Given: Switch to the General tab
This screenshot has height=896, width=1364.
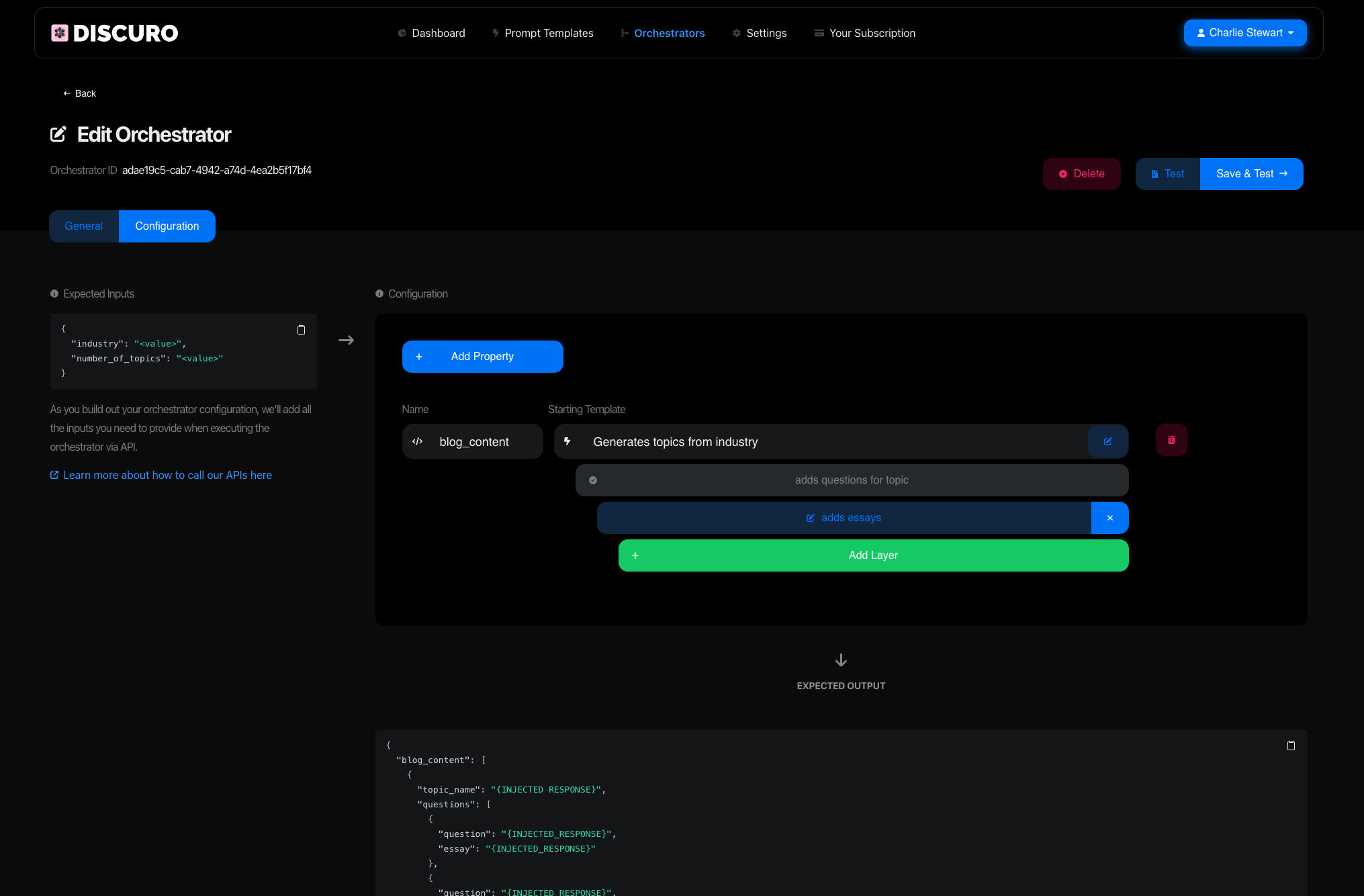Looking at the screenshot, I should coord(83,226).
